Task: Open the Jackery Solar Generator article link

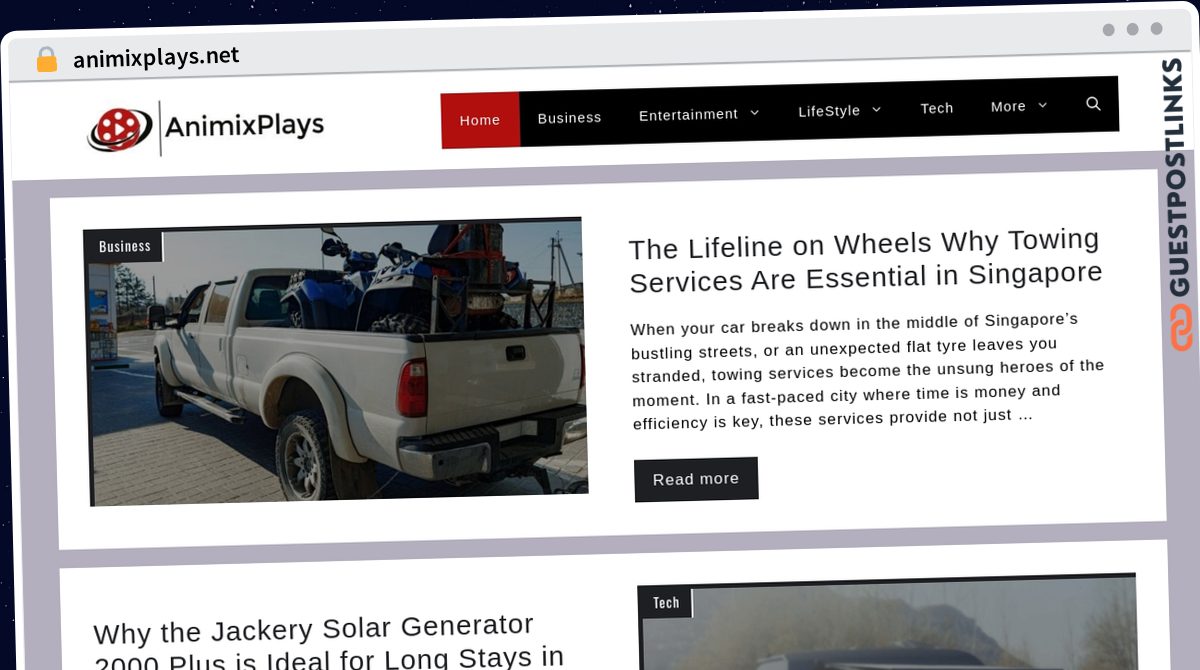Action: coord(329,642)
